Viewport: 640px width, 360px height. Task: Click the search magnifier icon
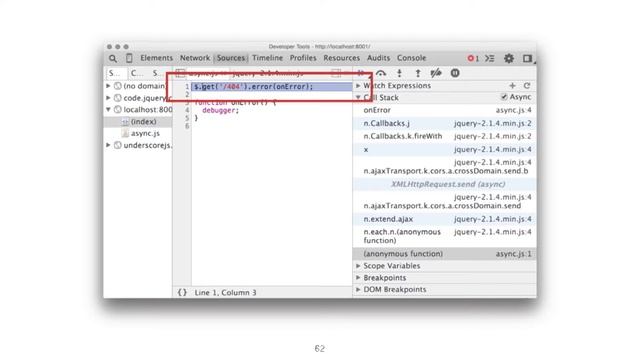113,58
